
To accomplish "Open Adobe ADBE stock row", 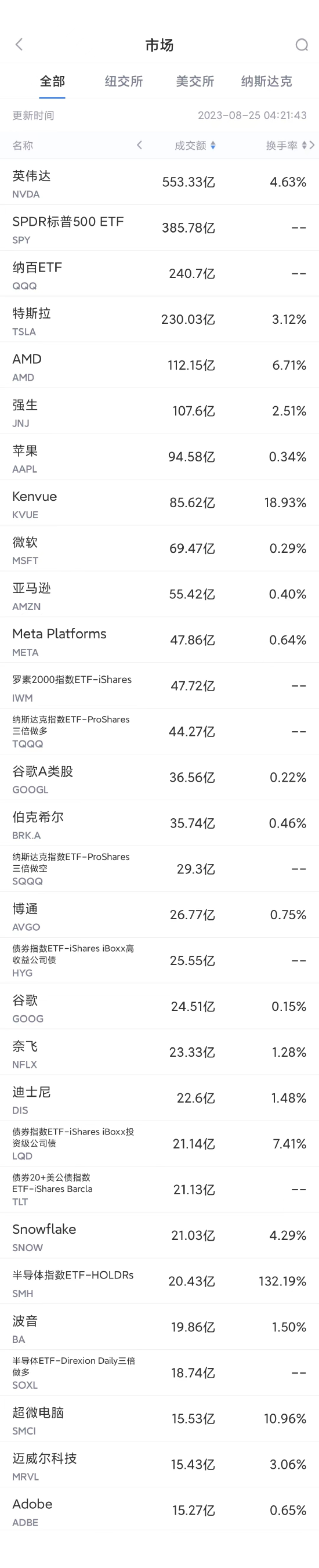I will tap(159, 1510).
